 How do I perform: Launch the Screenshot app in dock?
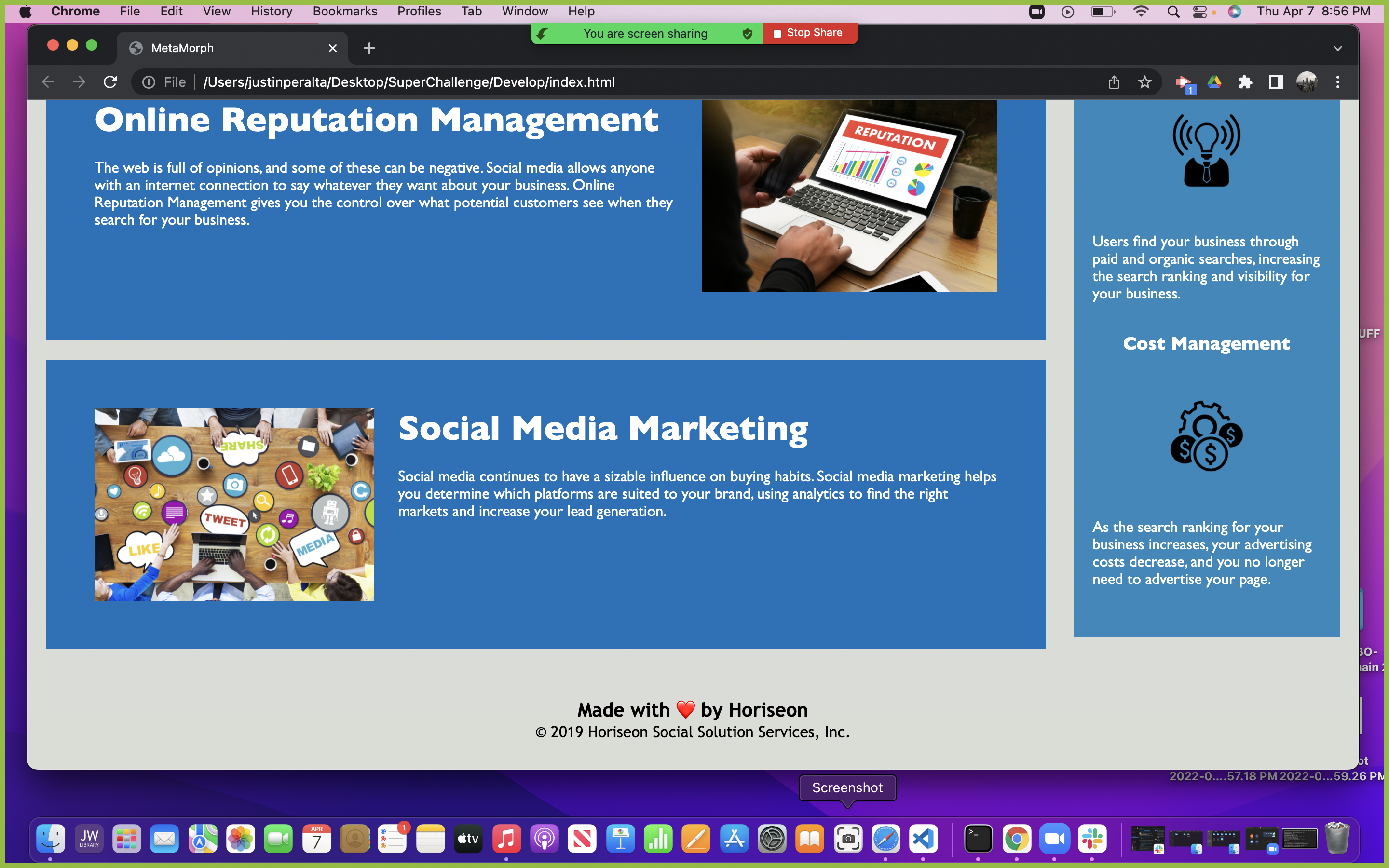pyautogui.click(x=848, y=839)
